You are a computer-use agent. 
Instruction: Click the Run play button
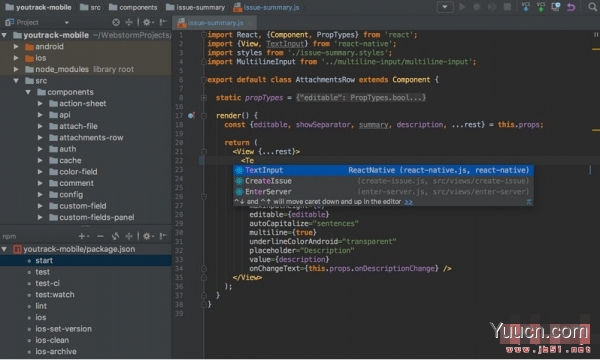coord(462,7)
